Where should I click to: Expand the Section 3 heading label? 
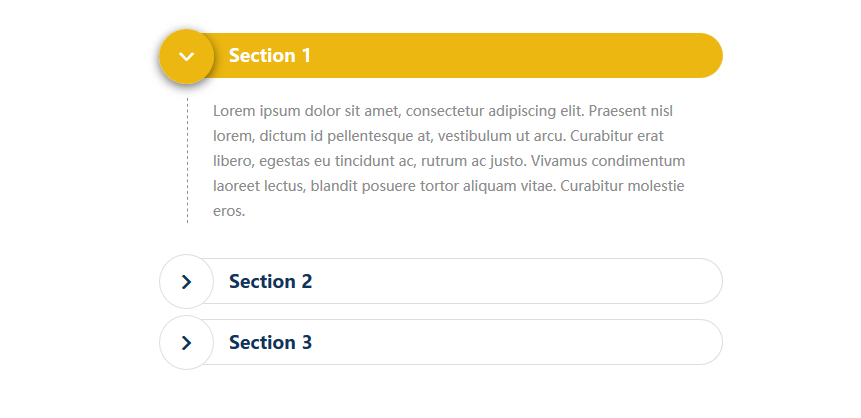(270, 342)
